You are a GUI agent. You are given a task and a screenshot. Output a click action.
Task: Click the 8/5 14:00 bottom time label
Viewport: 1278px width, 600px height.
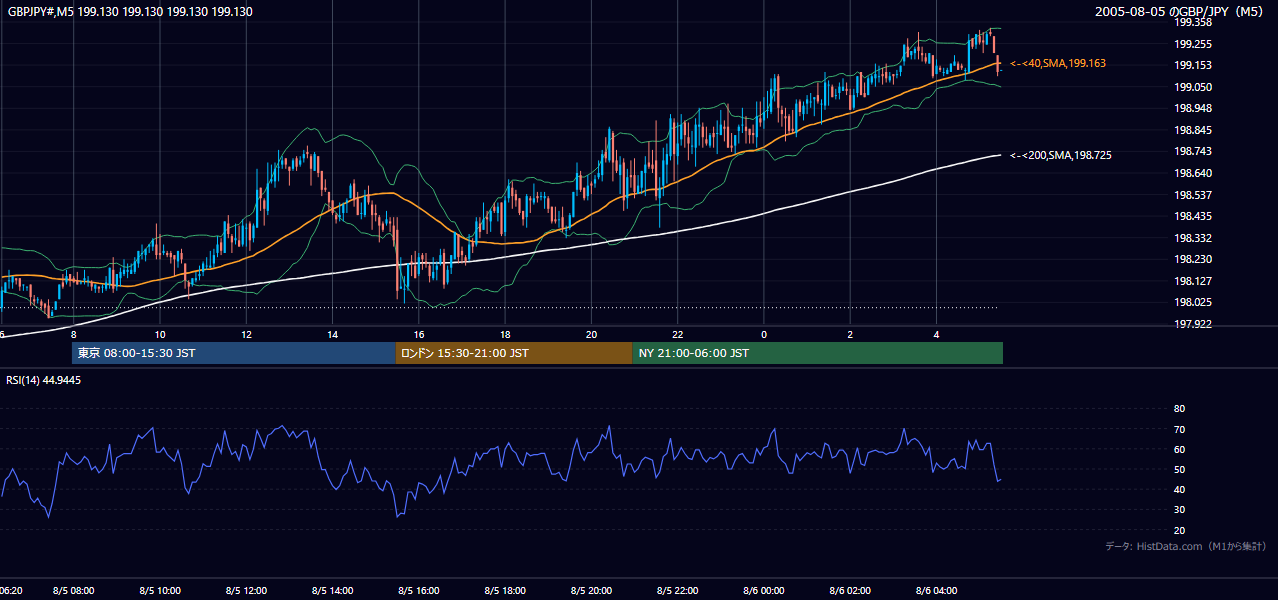pos(332,590)
